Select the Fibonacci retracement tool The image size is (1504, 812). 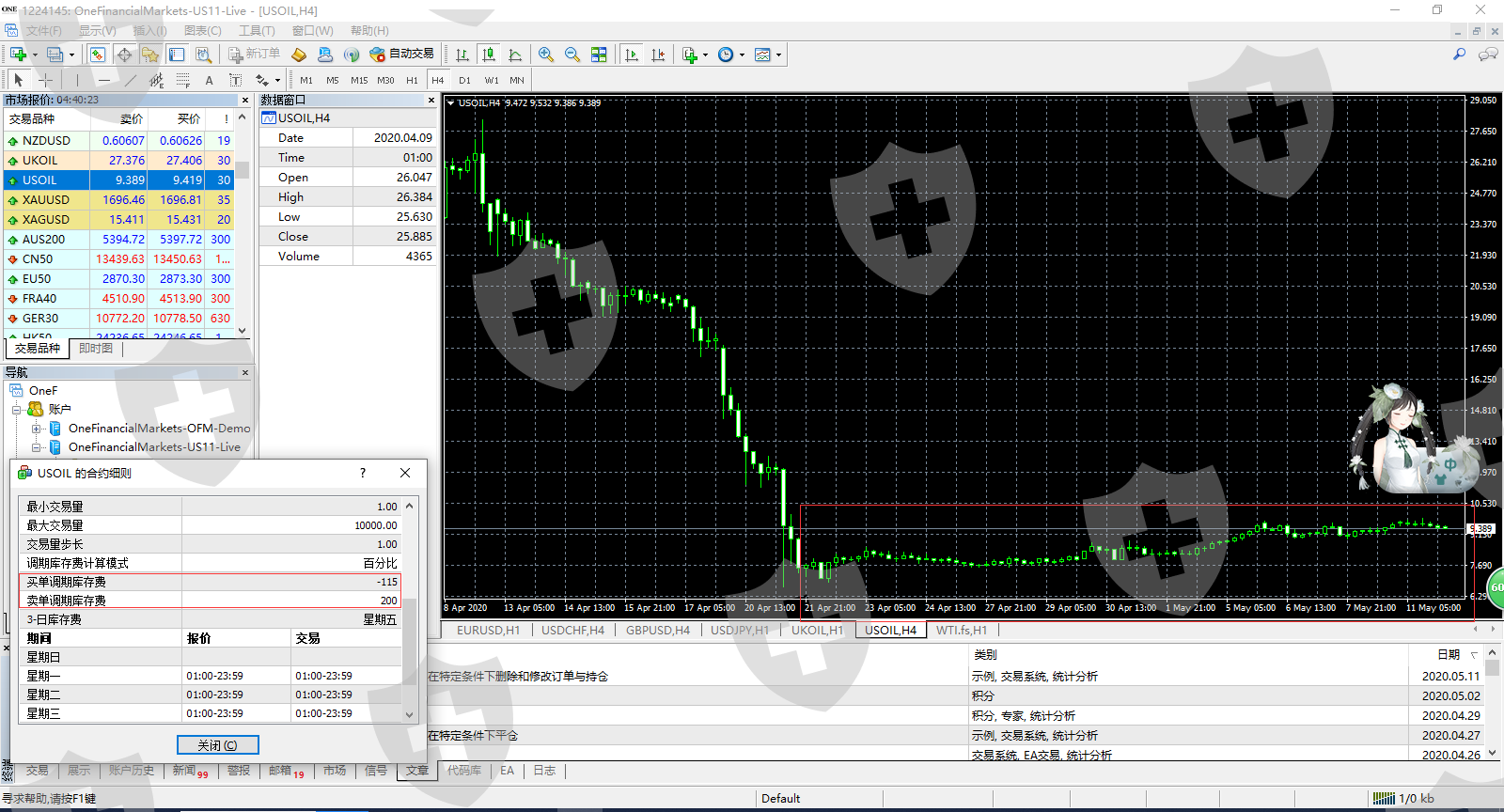click(183, 80)
